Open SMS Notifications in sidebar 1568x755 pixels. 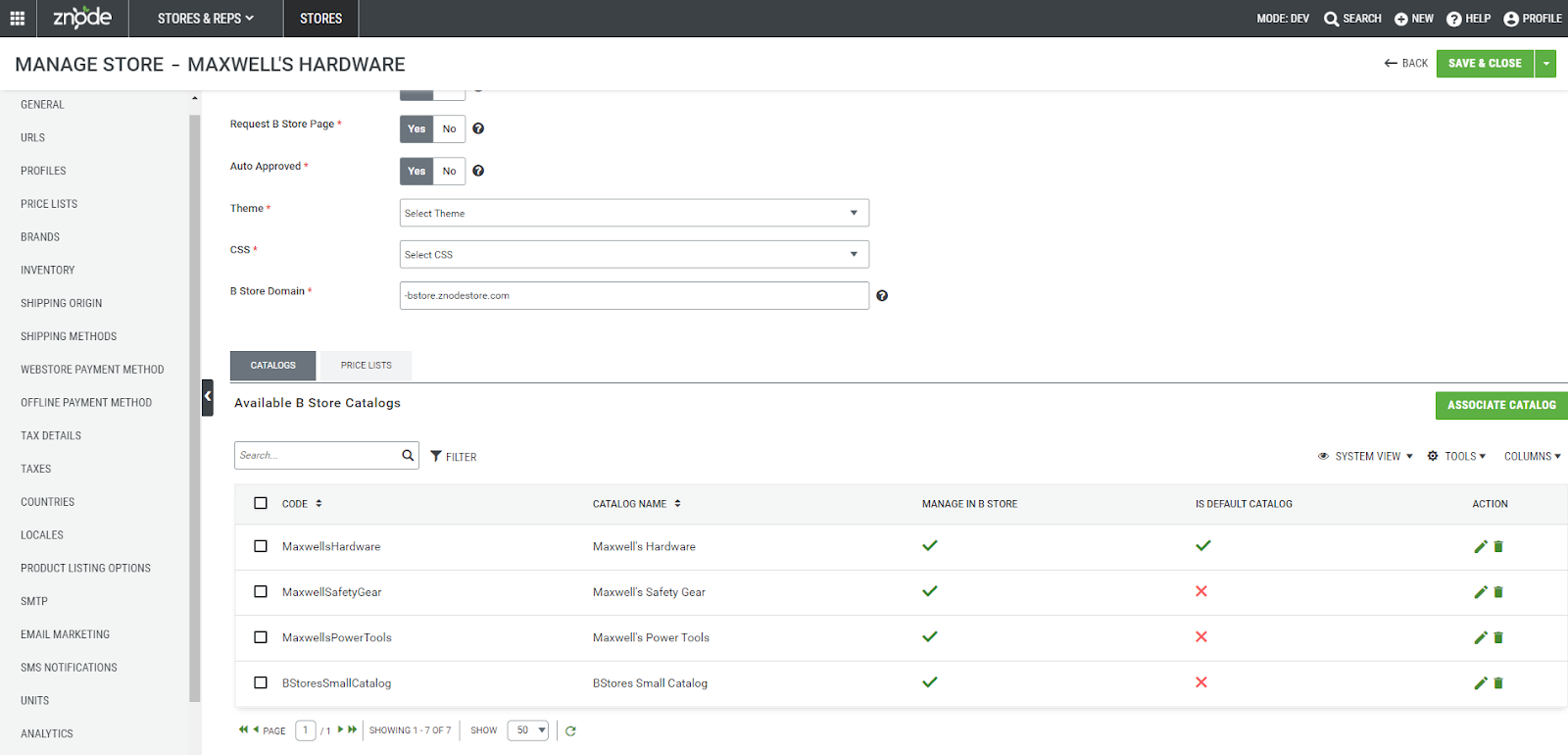pos(69,668)
